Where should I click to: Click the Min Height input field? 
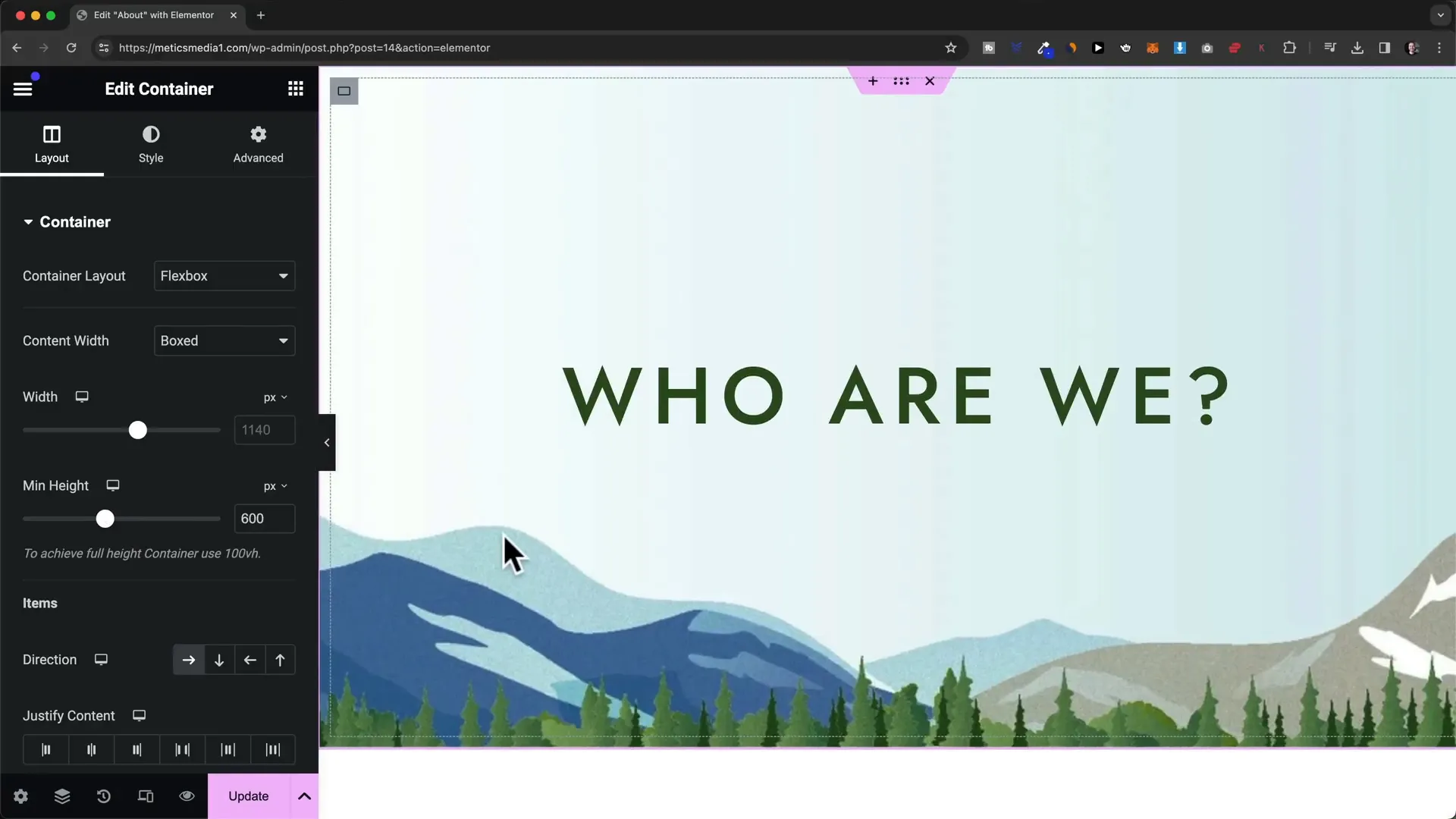[263, 518]
